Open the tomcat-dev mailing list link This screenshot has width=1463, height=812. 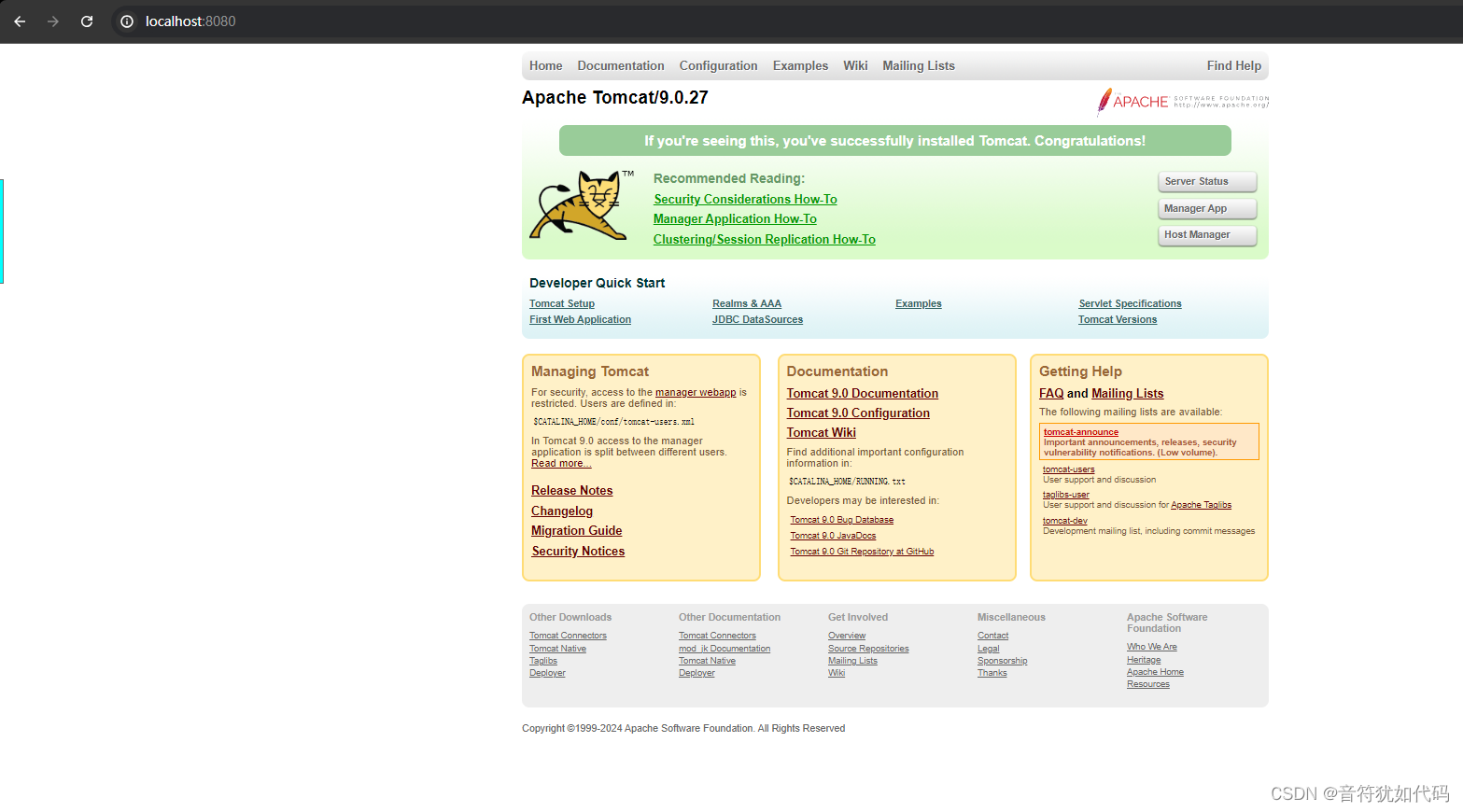(x=1065, y=521)
